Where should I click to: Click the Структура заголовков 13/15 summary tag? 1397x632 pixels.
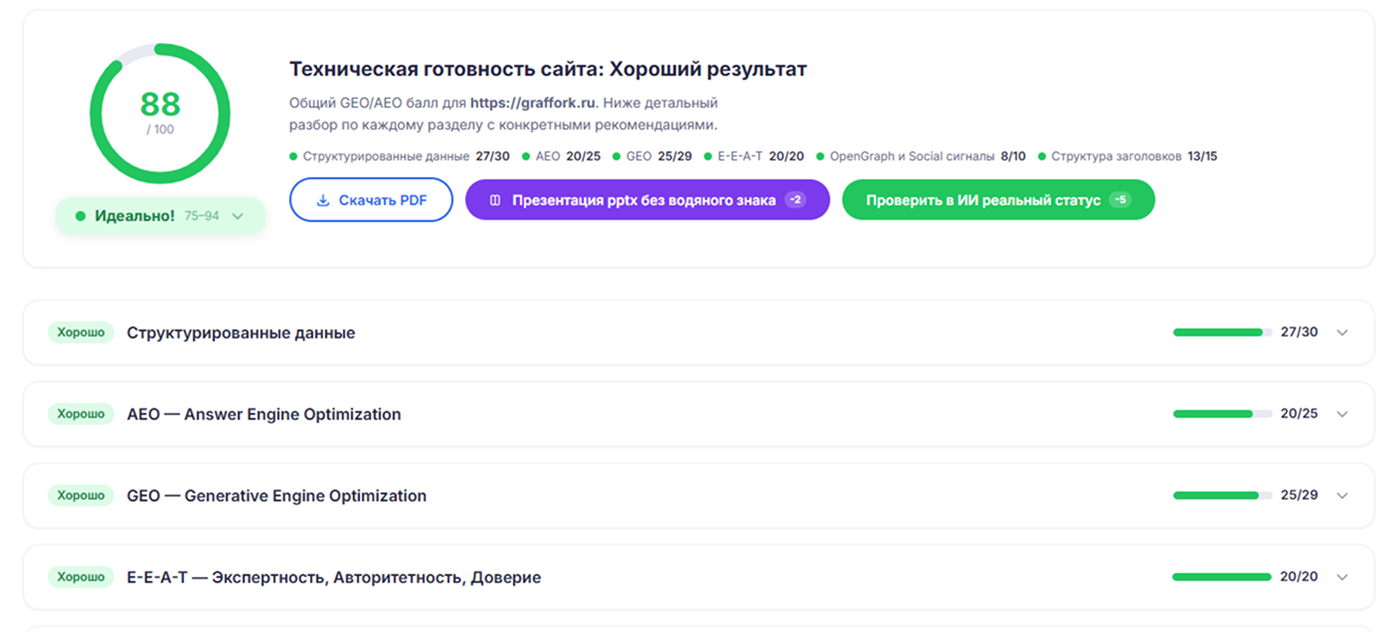(1127, 157)
